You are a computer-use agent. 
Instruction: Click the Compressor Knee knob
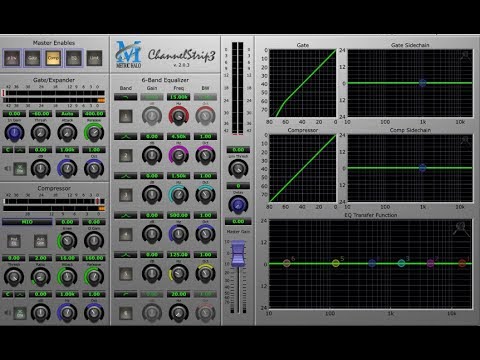(67, 241)
